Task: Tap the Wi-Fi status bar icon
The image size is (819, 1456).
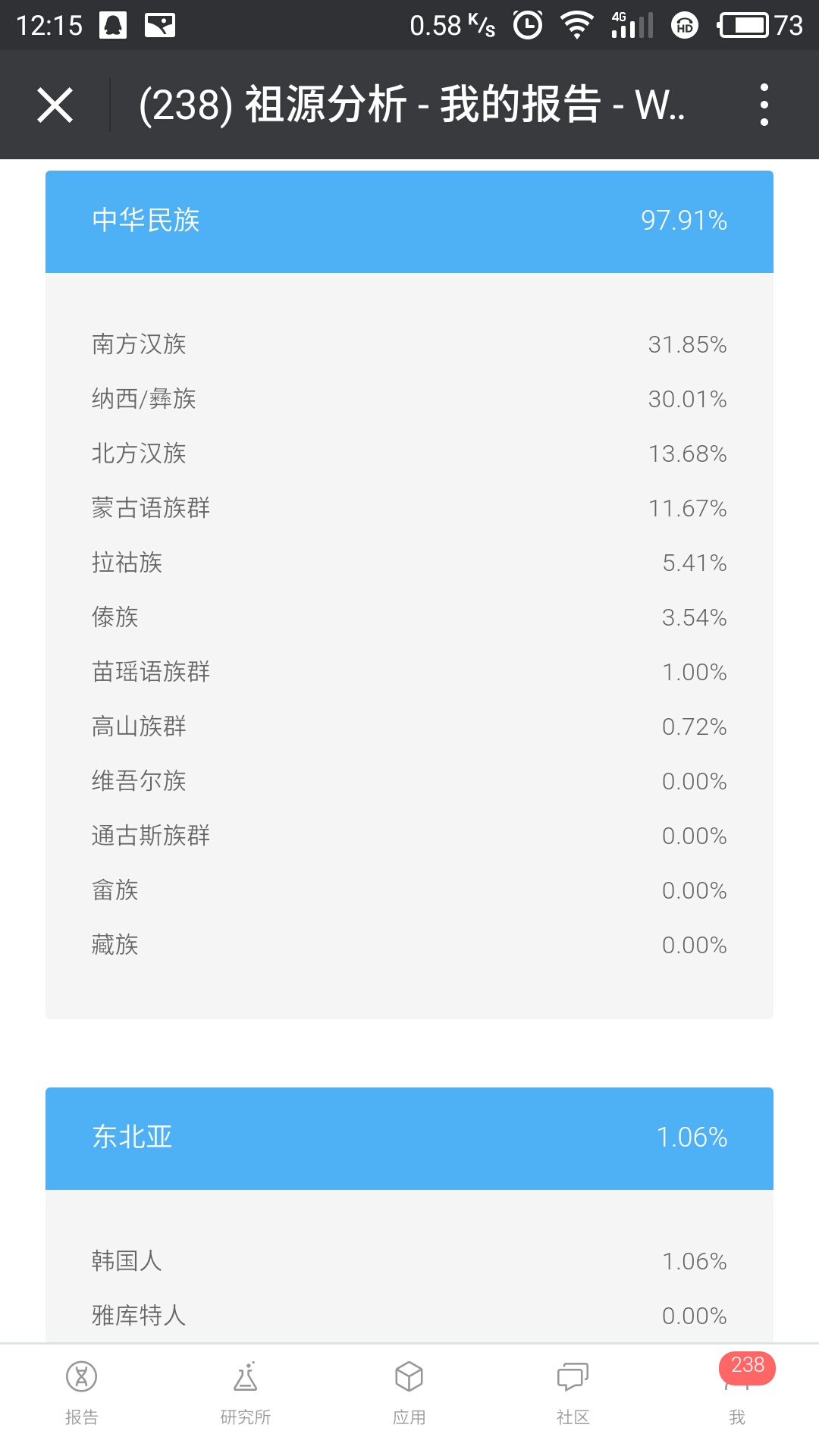Action: pyautogui.click(x=576, y=25)
